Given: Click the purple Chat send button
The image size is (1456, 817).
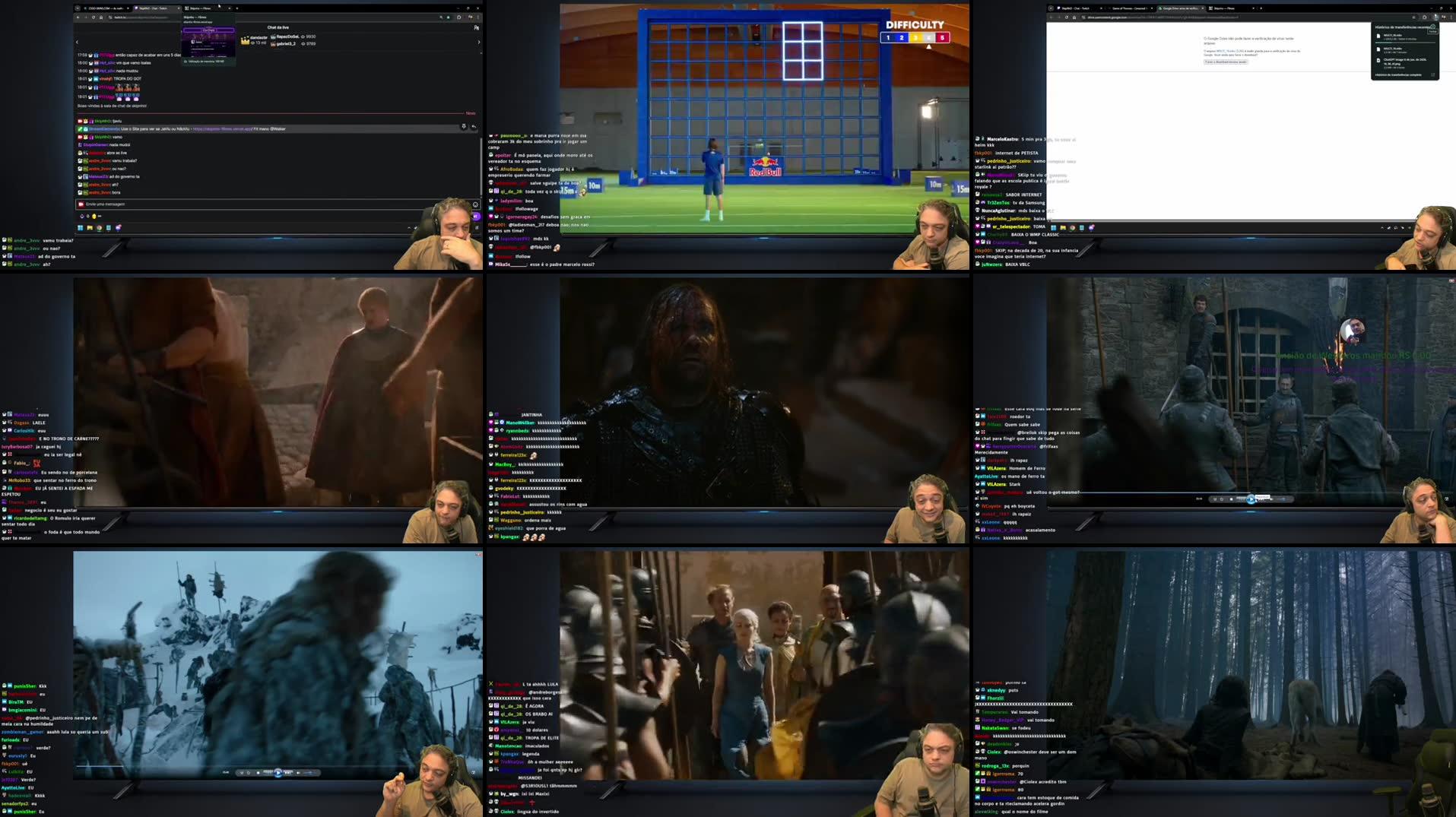Looking at the screenshot, I should click(476, 217).
